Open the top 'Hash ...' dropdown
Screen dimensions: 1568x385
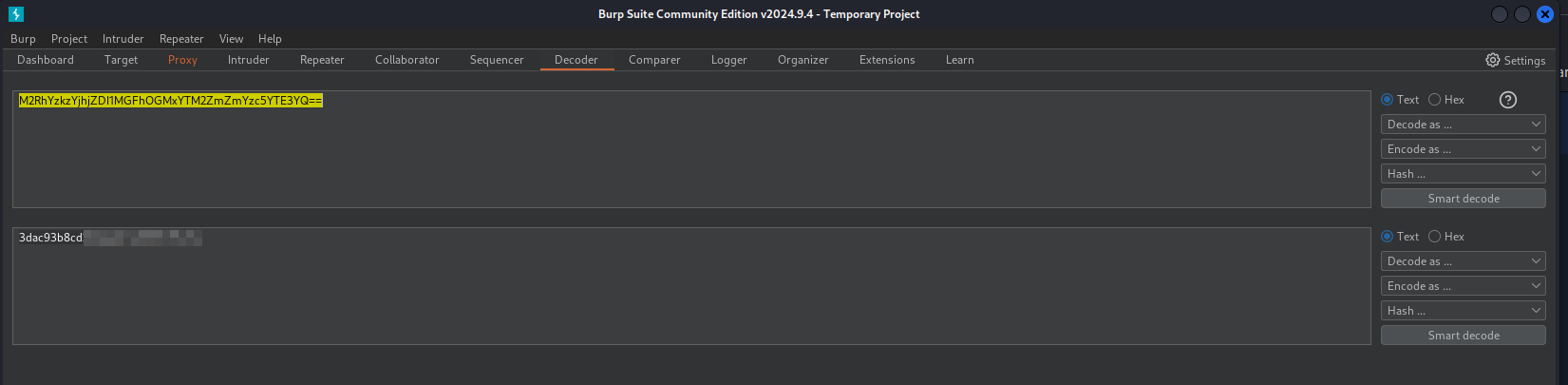click(1463, 174)
